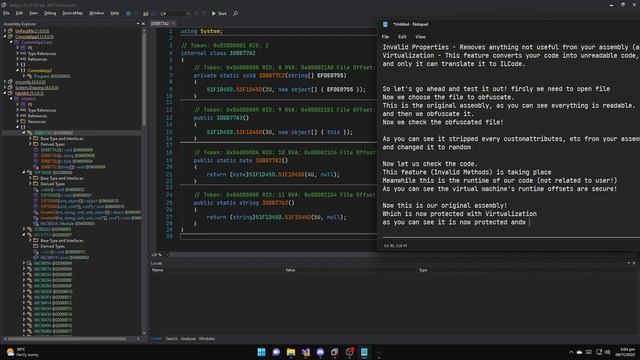Image resolution: width=640 pixels, height=360 pixels.
Task: Open the Help menu in dnSpy
Action: (115, 13)
